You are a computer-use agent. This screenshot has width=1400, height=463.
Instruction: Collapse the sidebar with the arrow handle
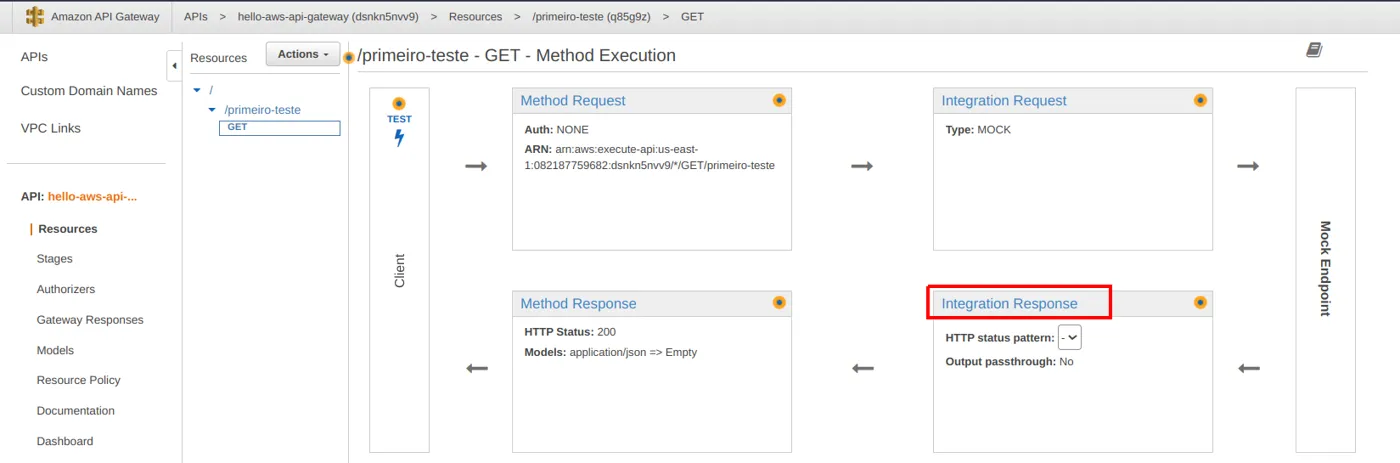pyautogui.click(x=174, y=66)
